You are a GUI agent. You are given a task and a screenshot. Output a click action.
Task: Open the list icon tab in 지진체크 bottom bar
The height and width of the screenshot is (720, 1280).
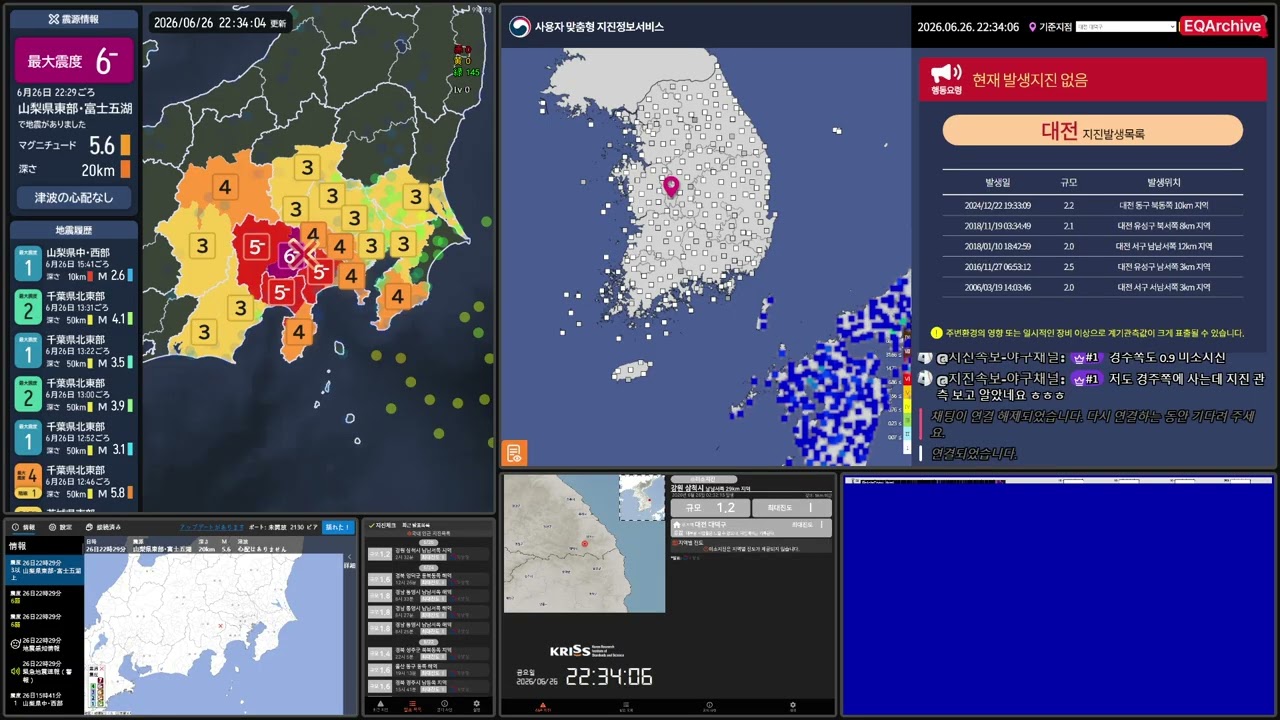click(x=412, y=706)
